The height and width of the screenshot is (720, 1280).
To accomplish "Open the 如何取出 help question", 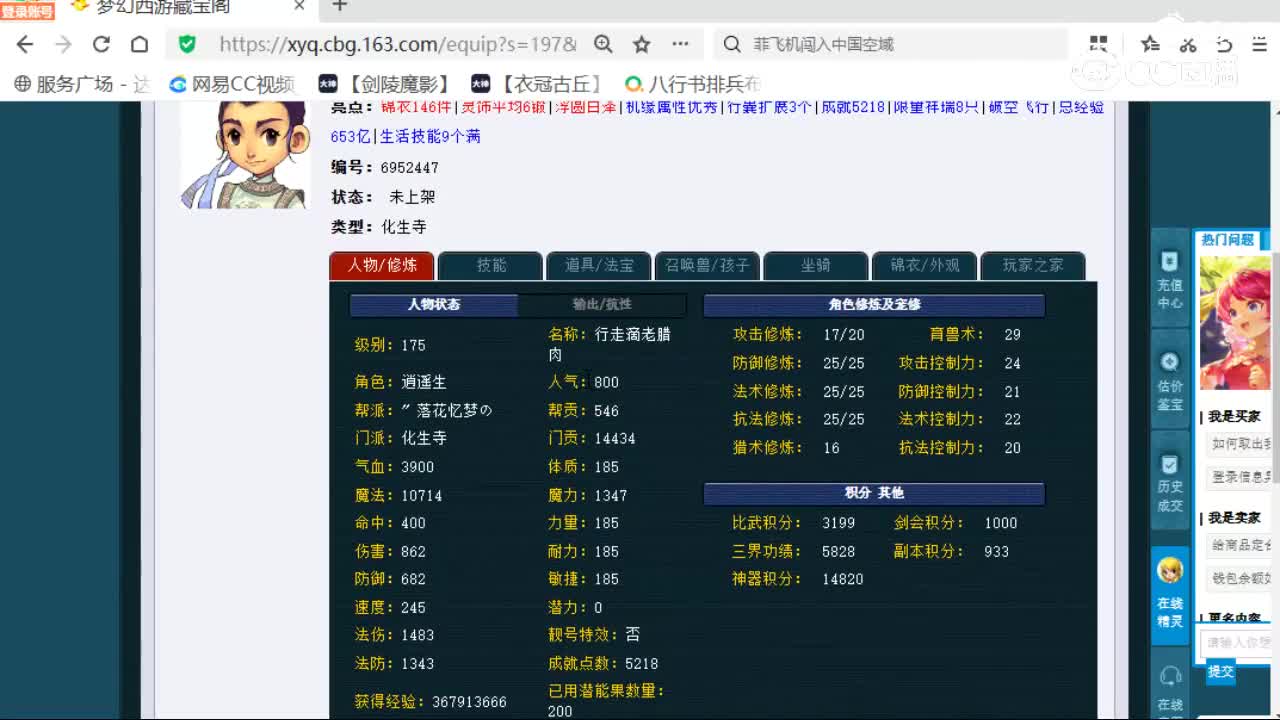I will [1240, 444].
